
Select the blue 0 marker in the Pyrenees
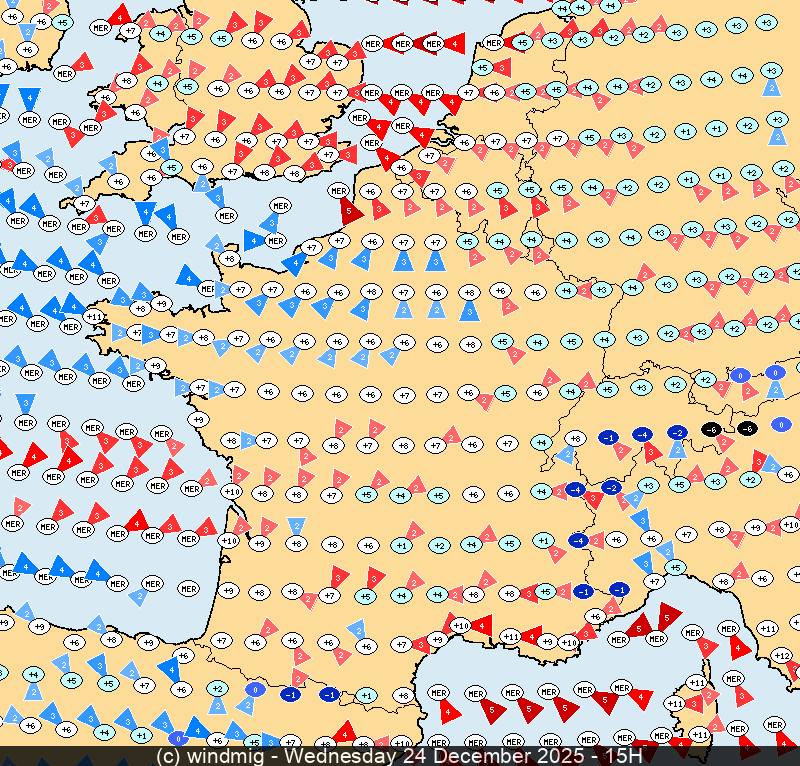(x=255, y=689)
